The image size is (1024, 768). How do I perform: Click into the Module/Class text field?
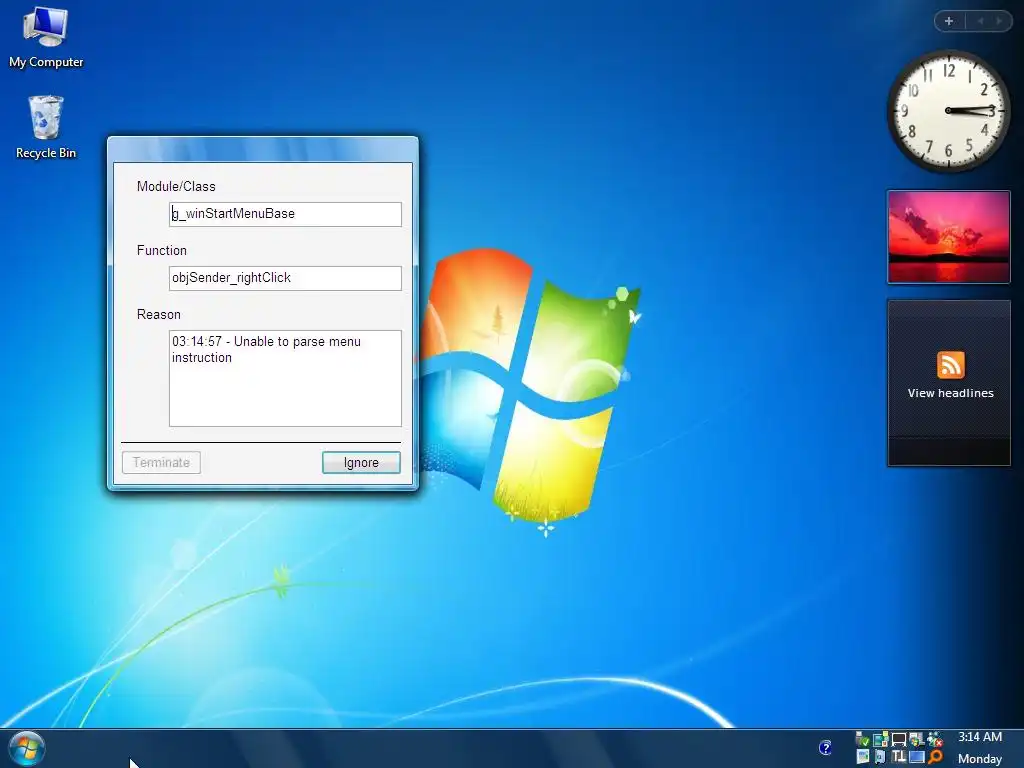(x=285, y=214)
